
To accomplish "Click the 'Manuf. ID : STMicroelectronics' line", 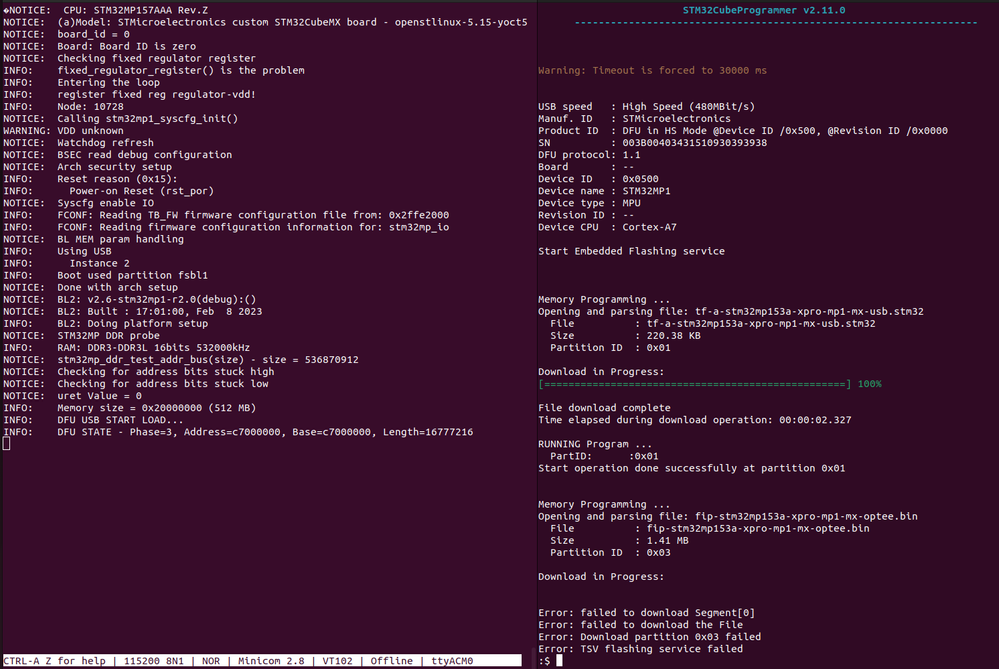I will pyautogui.click(x=634, y=119).
